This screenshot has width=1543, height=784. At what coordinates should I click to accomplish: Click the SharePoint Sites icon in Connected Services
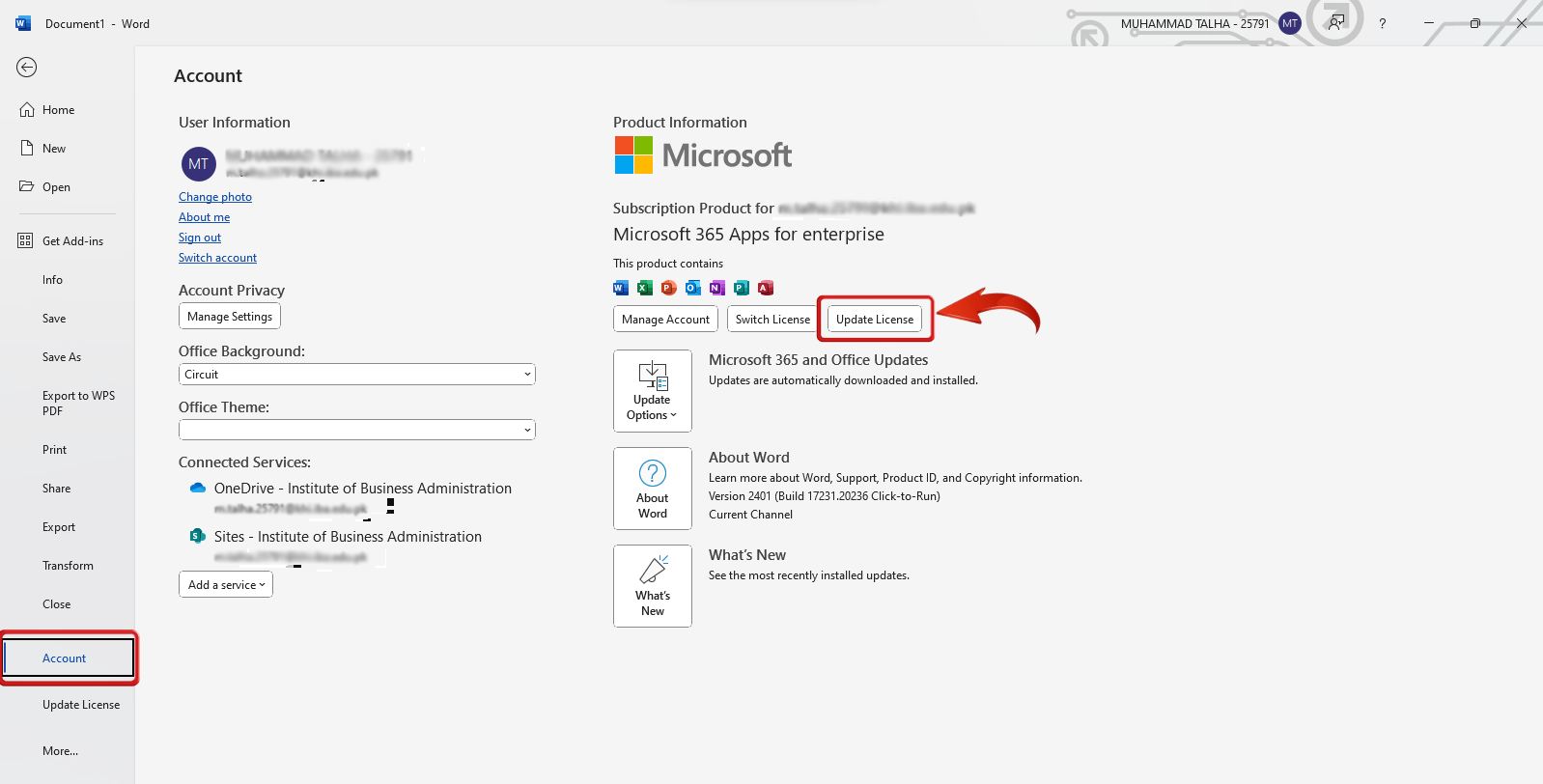pos(198,536)
